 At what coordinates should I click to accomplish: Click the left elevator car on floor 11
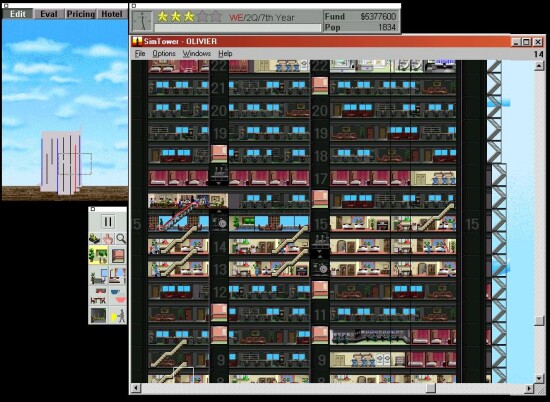(219, 313)
